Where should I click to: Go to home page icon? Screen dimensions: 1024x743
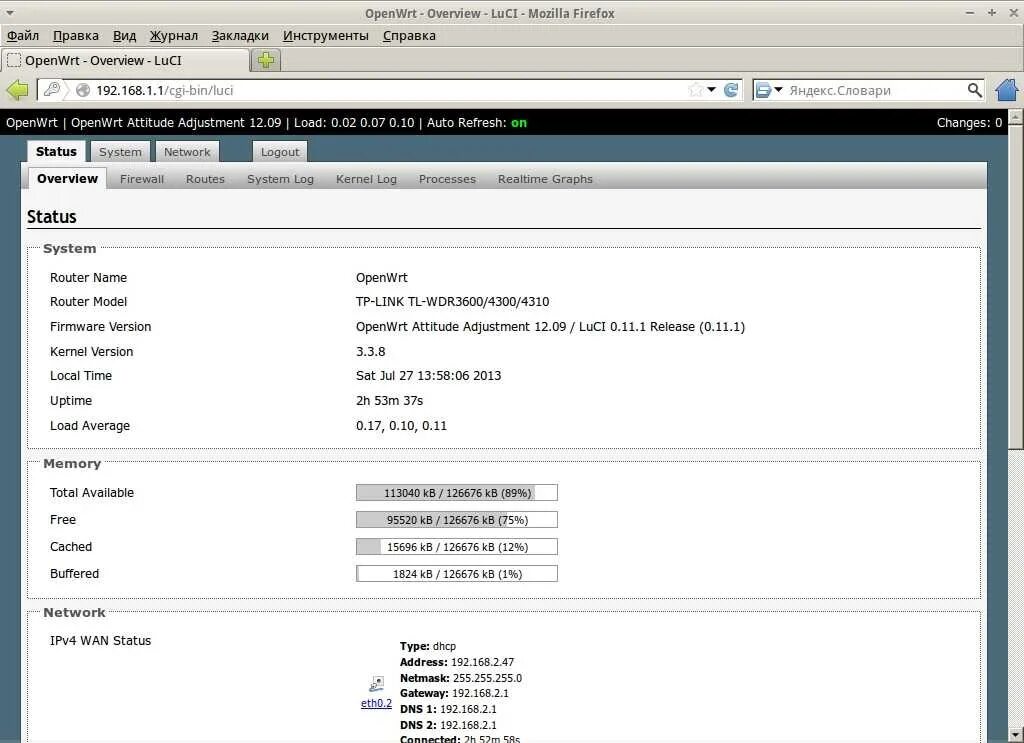click(x=1007, y=90)
